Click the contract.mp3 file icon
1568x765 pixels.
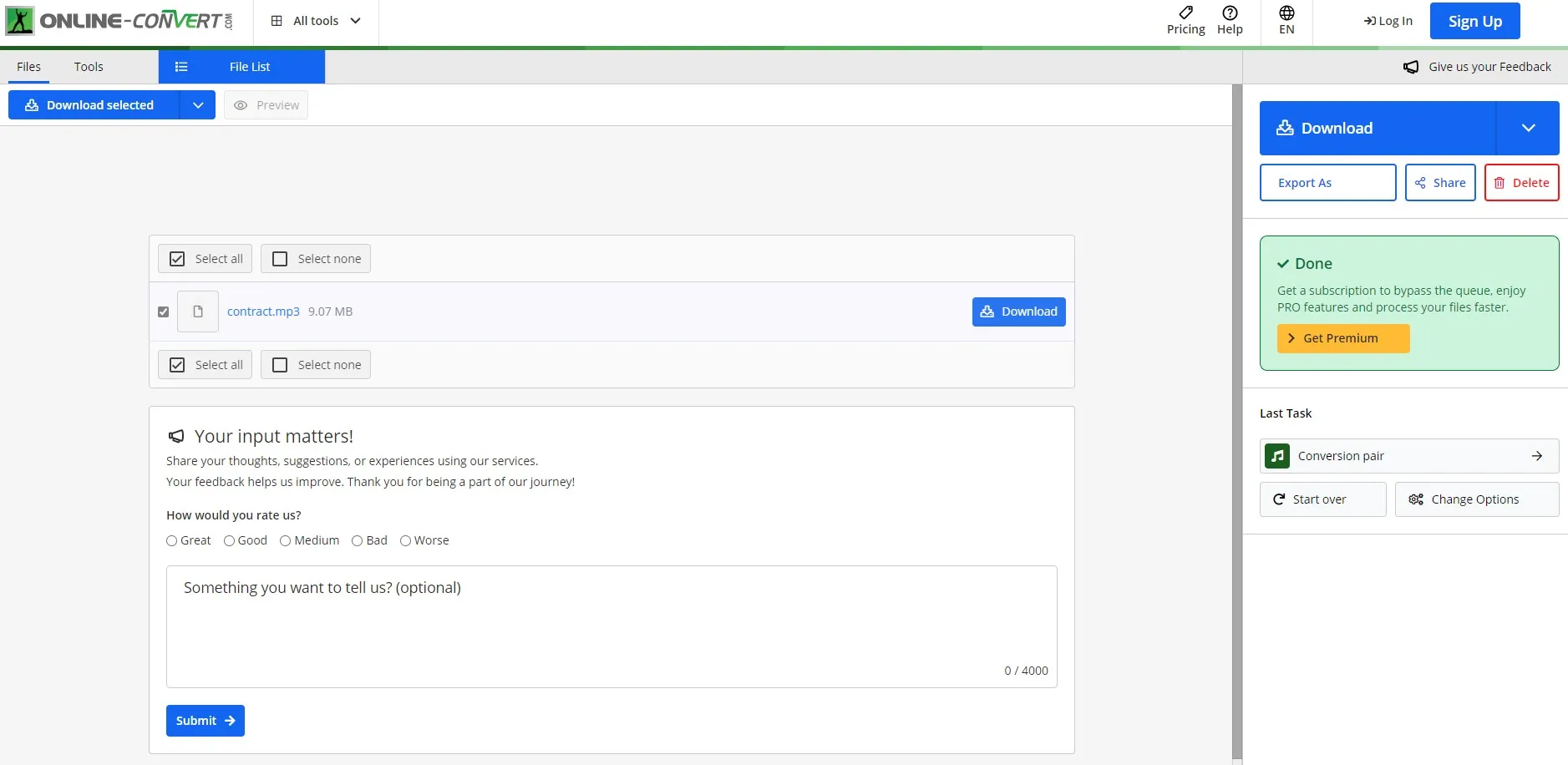[198, 312]
